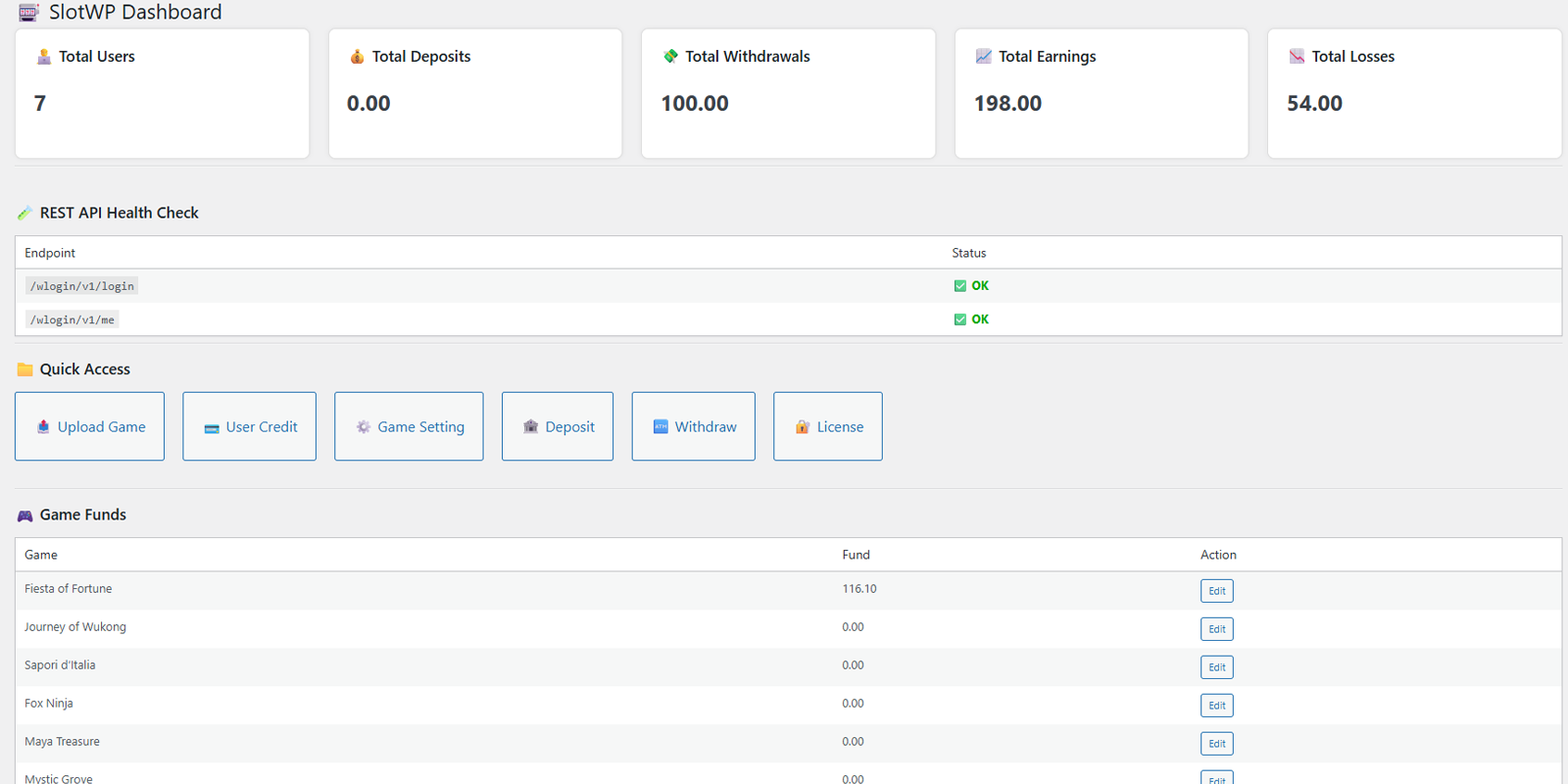Click the OK status for /wlogin/v1/login

point(980,286)
